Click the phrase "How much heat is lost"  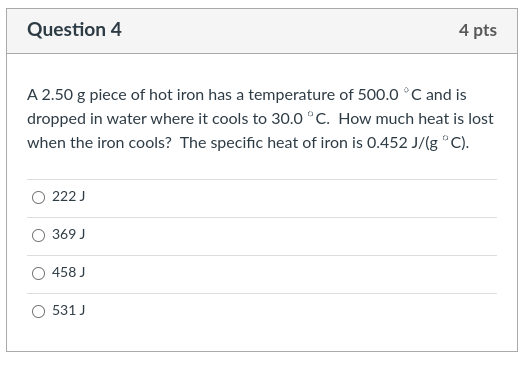(416, 119)
